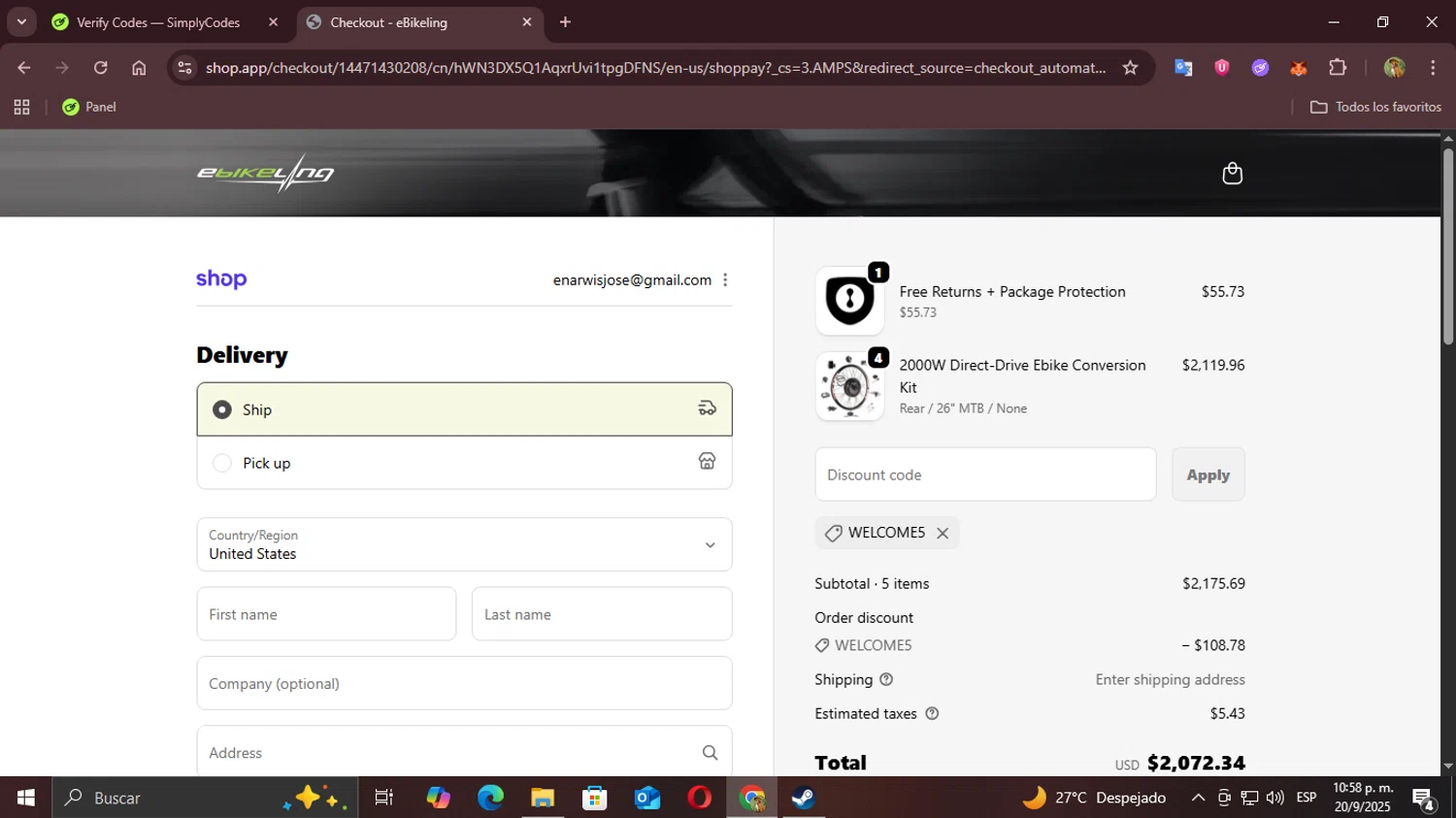This screenshot has height=818, width=1456.
Task: Click the page vertical scrollbar
Action: [x=1447, y=246]
